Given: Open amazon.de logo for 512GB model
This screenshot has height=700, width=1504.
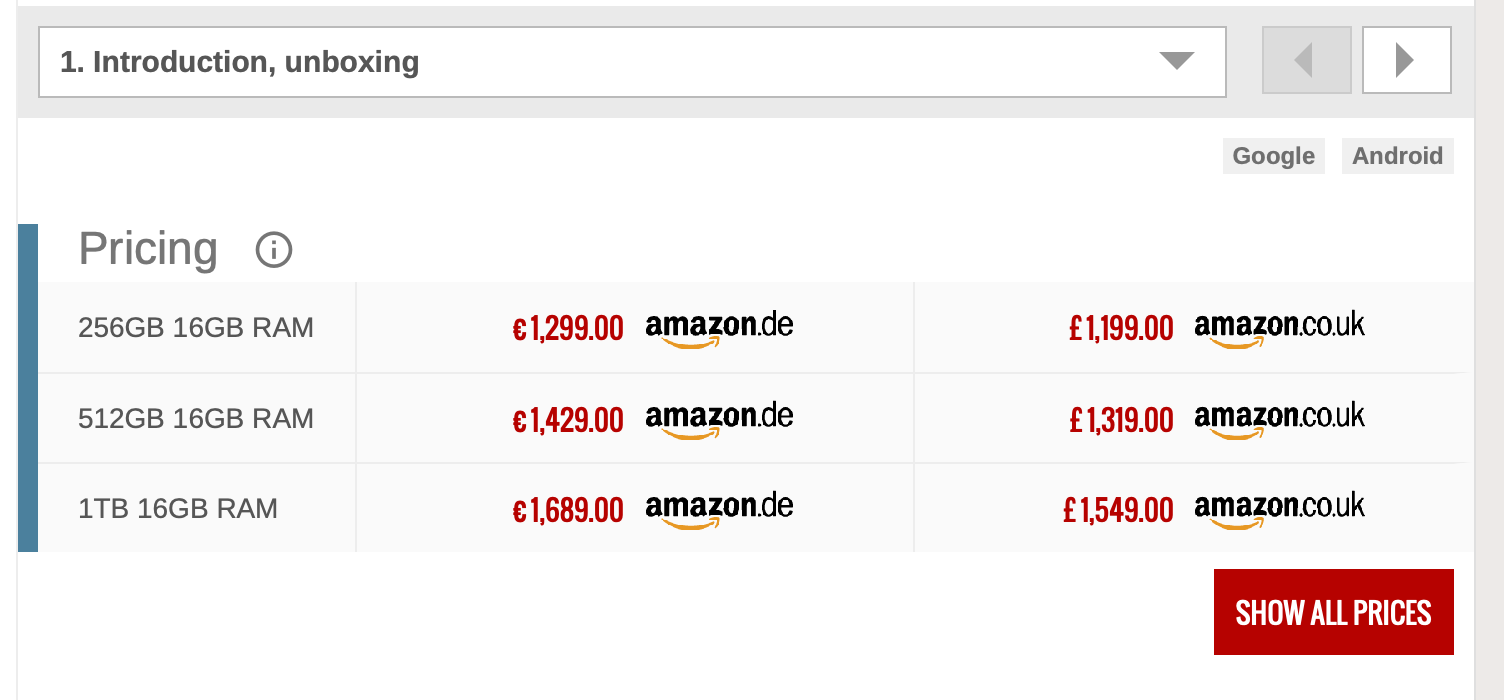Looking at the screenshot, I should click(719, 418).
